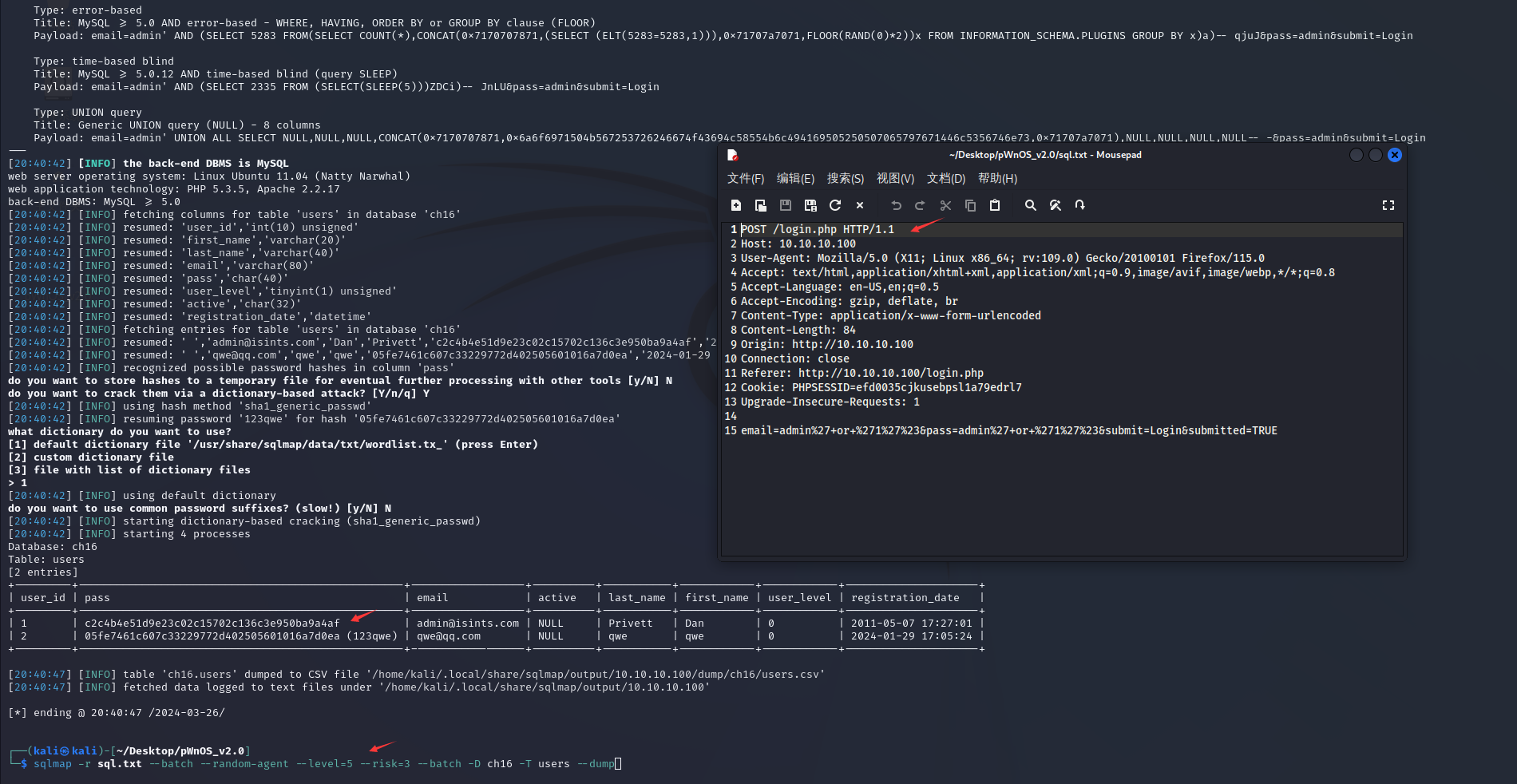This screenshot has width=1517, height=784.
Task: Click the back-end DBMS is MySQL line
Action: tap(149, 164)
